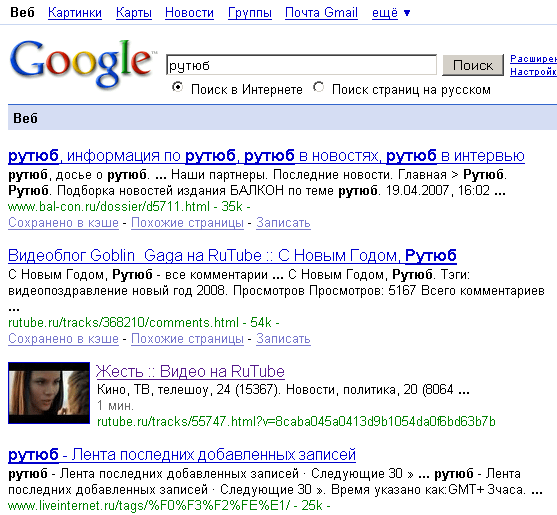Select 'Поиск в Интернете' radio button
The image size is (557, 515).
[x=177, y=87]
